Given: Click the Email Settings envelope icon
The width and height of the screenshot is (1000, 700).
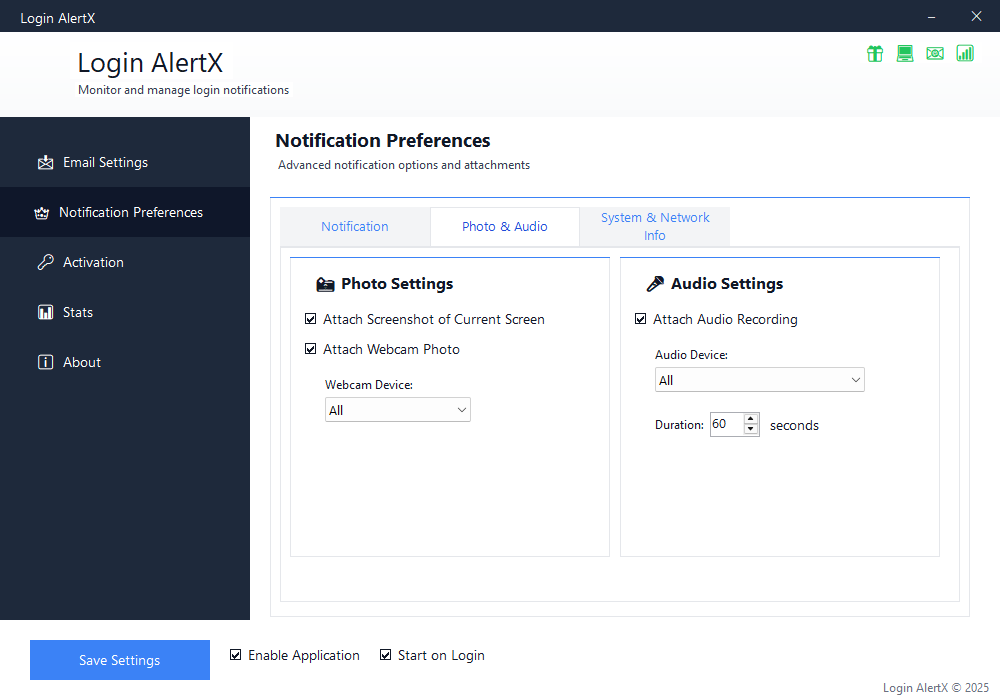Looking at the screenshot, I should [45, 163].
